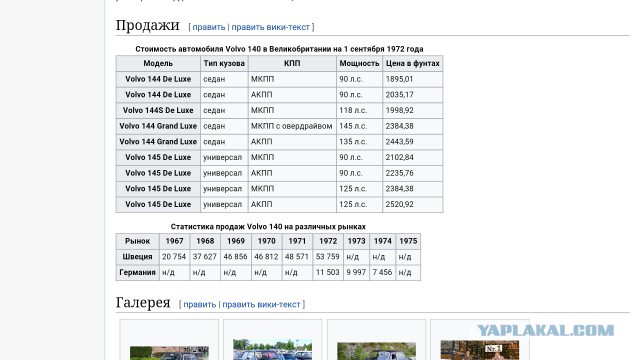Click the '1967' year header
Screen dimensions: 640x360
click(174, 241)
